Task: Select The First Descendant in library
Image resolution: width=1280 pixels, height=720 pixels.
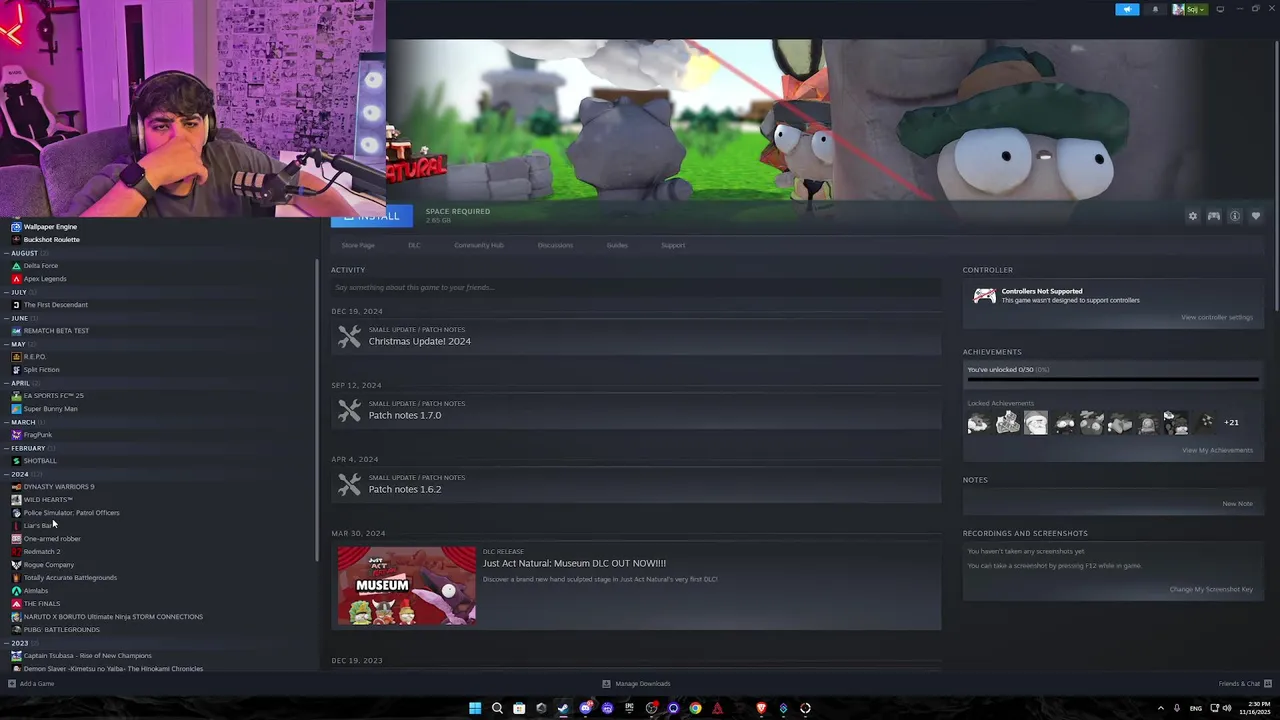Action: (x=55, y=305)
